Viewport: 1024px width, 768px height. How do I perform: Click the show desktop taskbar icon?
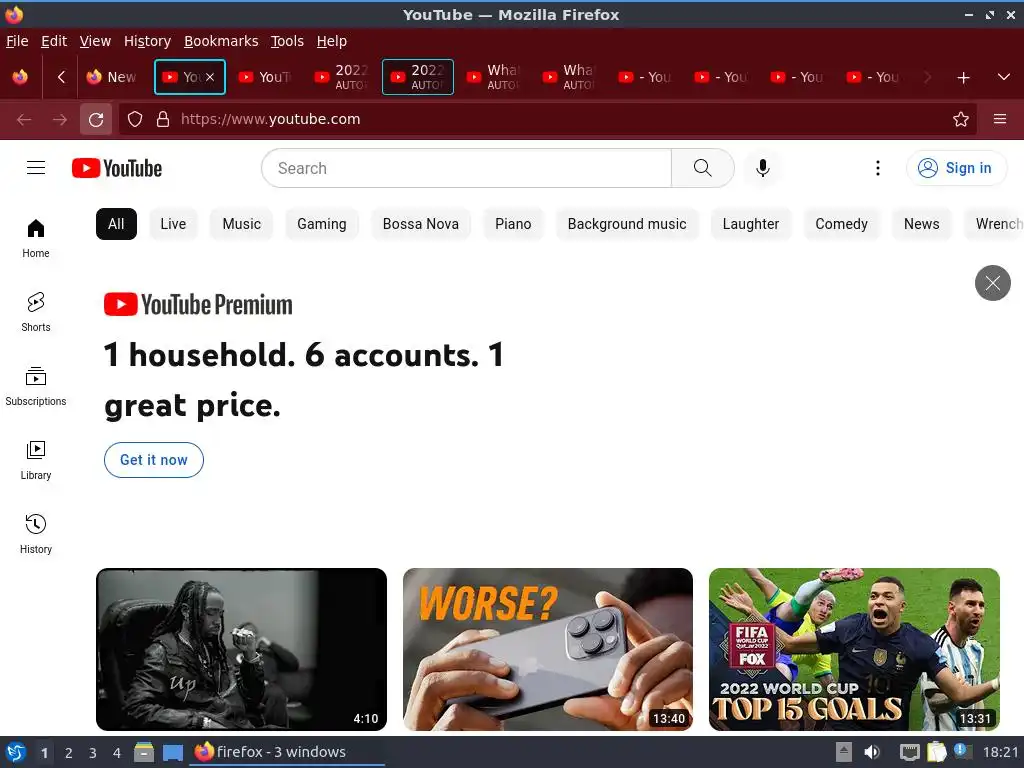click(x=172, y=752)
